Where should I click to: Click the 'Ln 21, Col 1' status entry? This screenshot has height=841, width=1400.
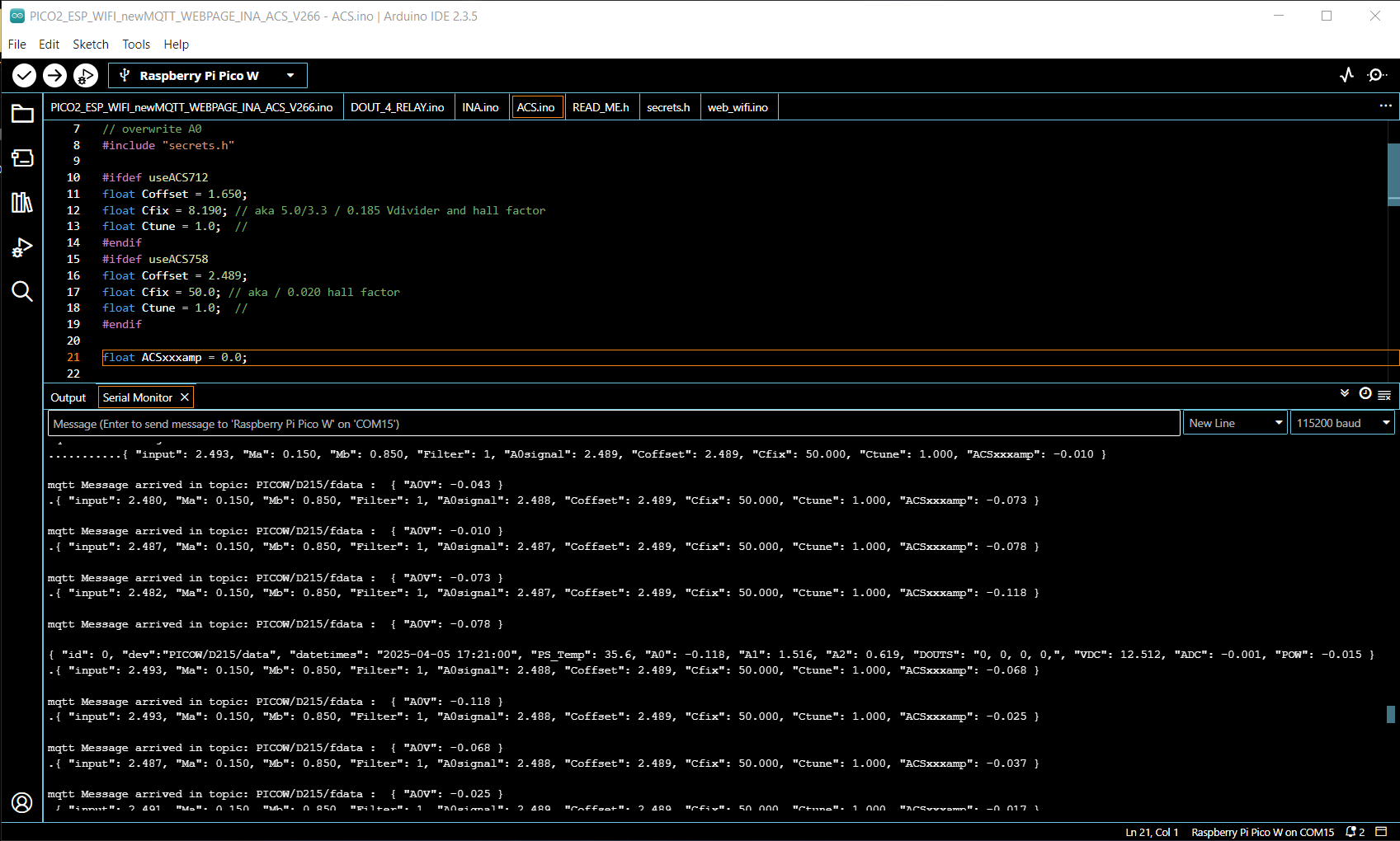[1152, 832]
